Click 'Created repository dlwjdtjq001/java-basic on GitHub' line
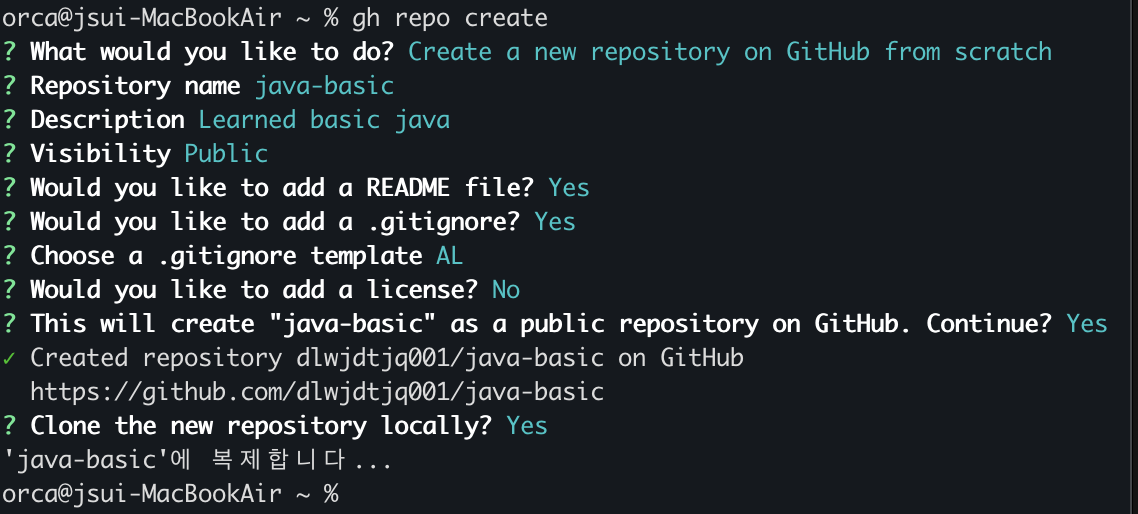1138x514 pixels. [387, 357]
